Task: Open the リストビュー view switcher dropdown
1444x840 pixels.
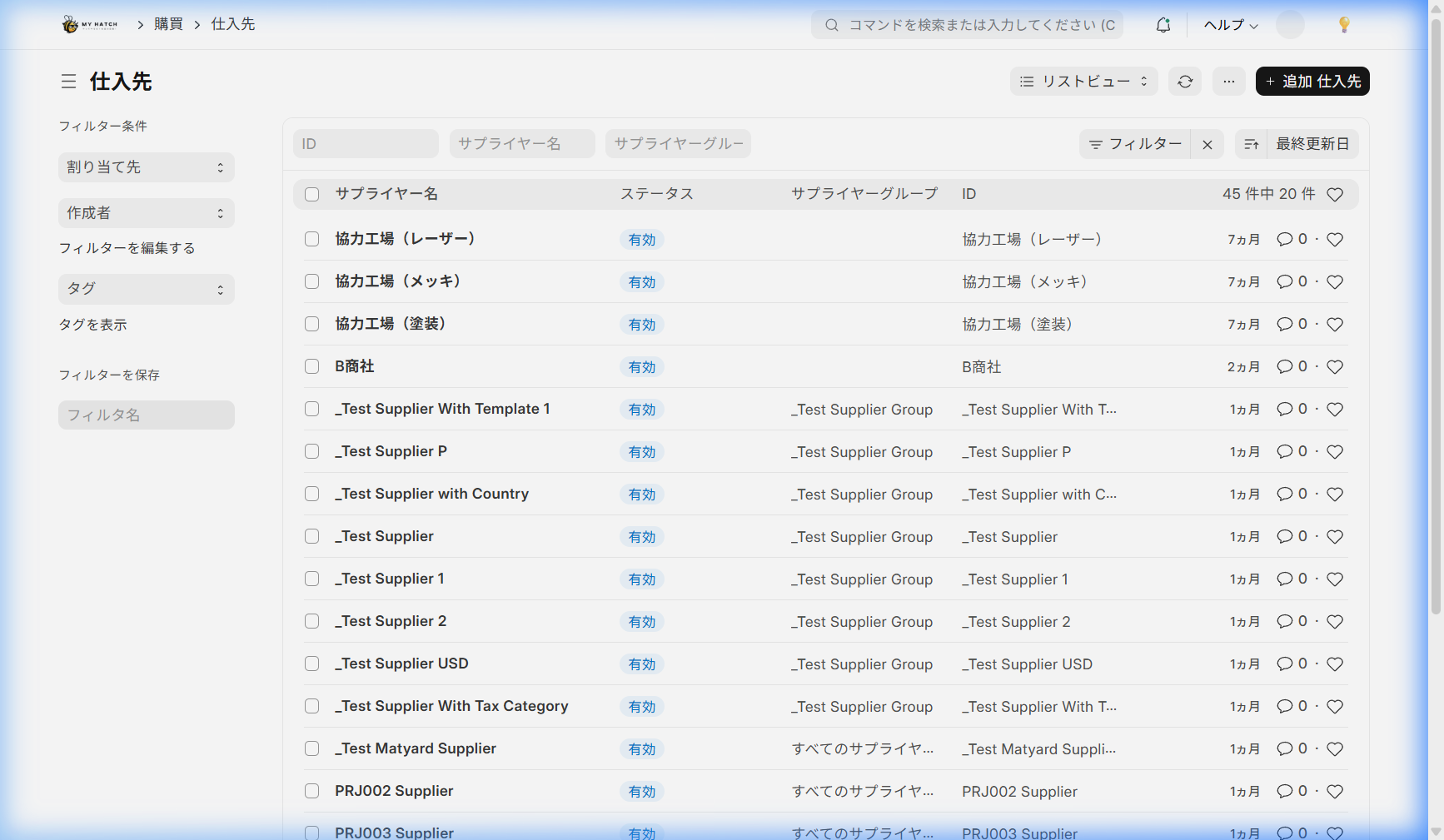Action: [1083, 82]
